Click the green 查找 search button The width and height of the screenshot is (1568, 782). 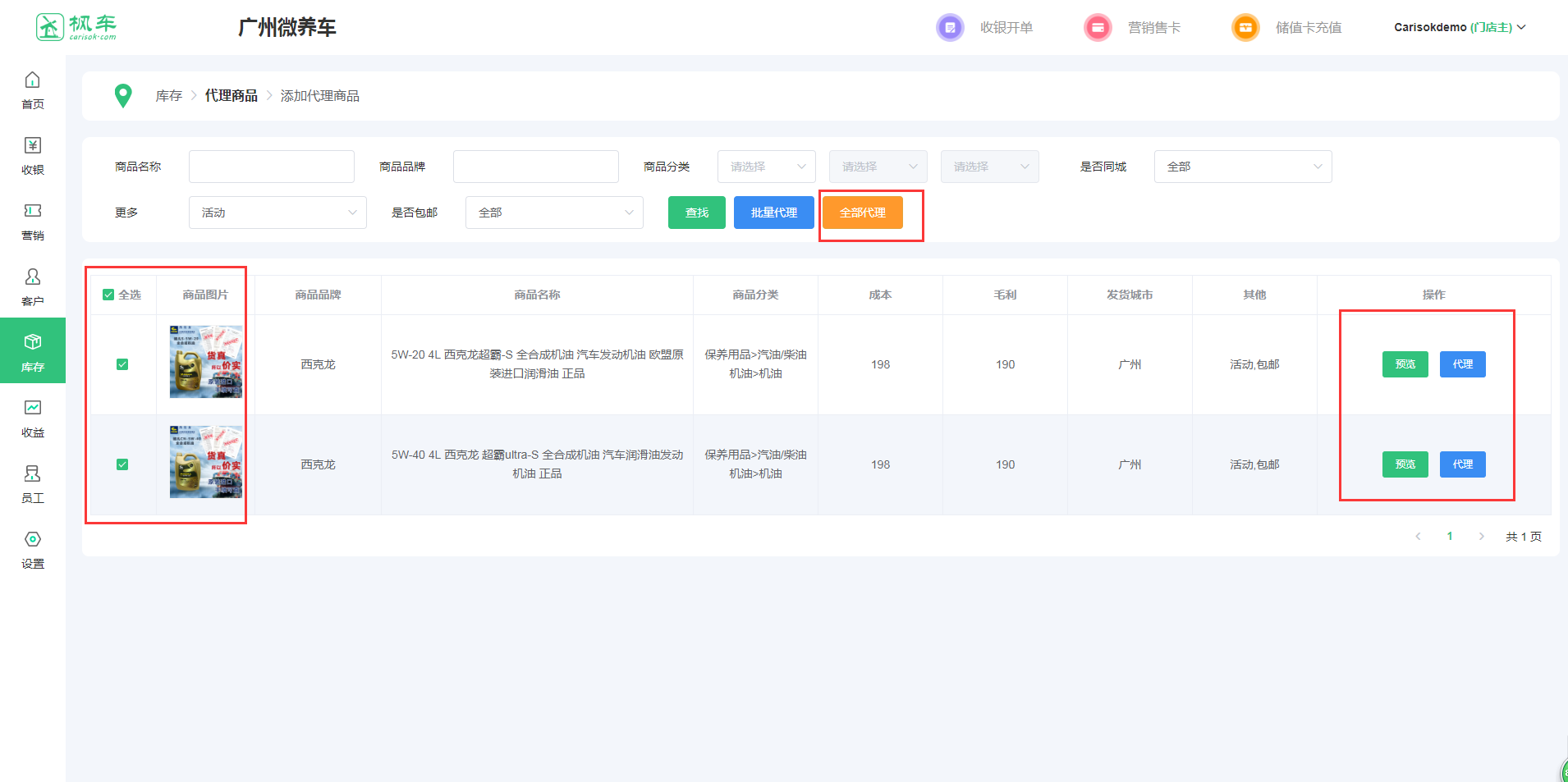point(696,213)
